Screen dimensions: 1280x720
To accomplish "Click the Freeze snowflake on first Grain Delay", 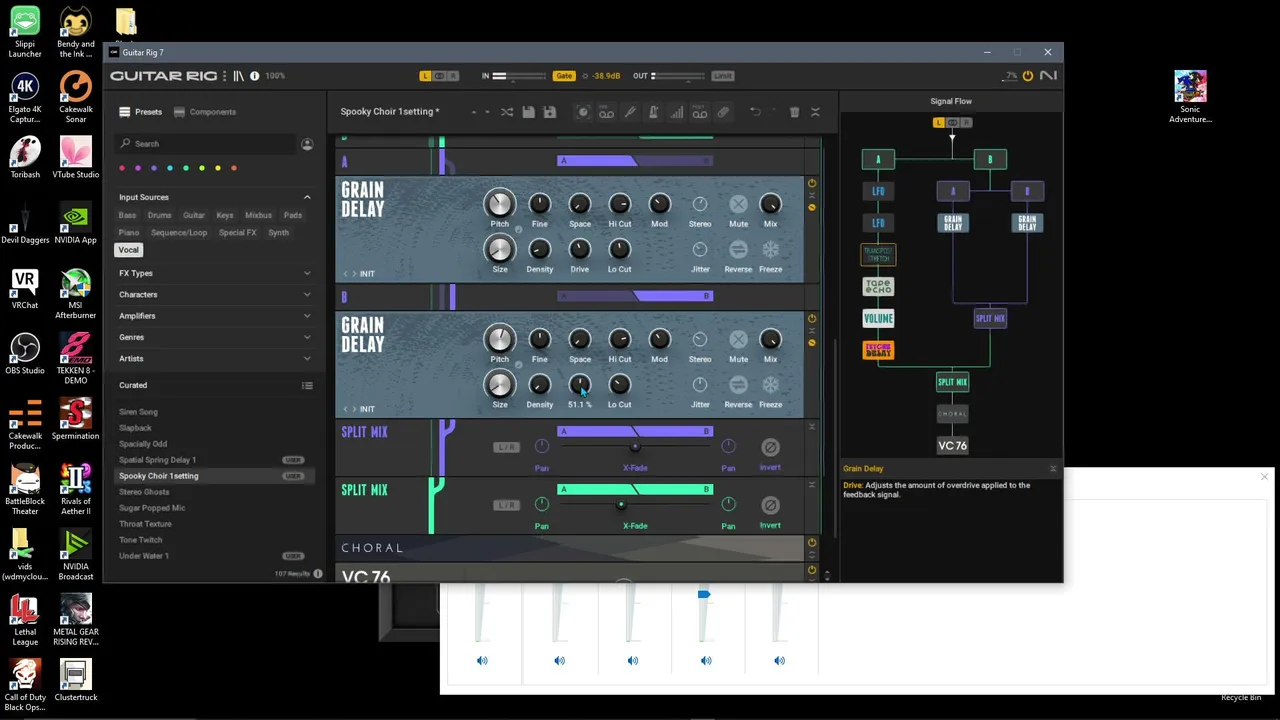I will pos(770,249).
